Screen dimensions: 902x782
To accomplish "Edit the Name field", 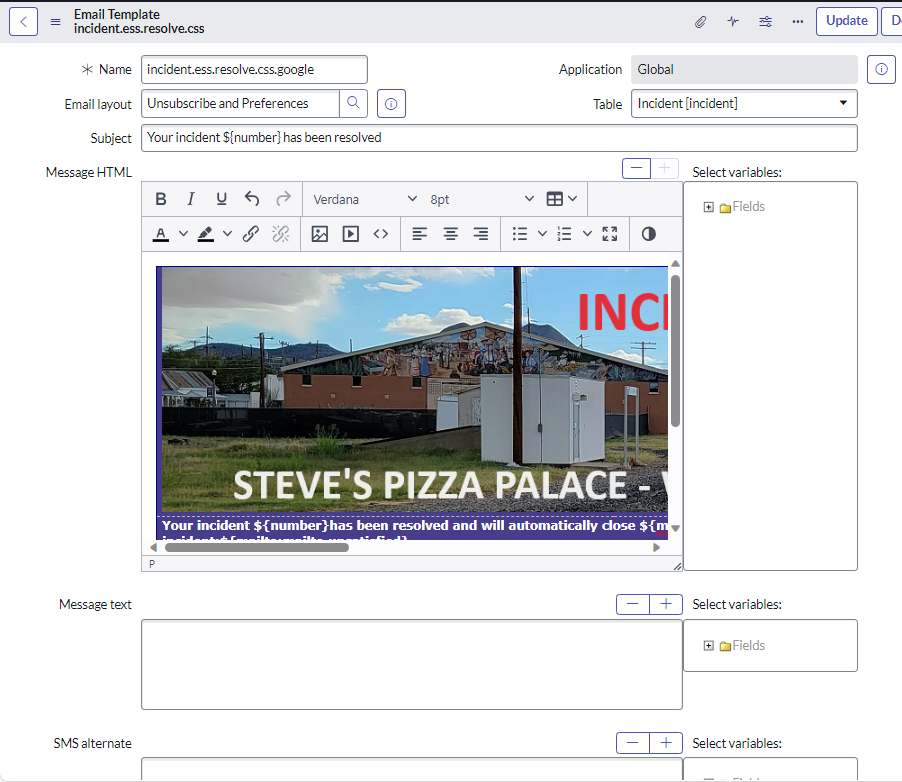I will (x=254, y=70).
